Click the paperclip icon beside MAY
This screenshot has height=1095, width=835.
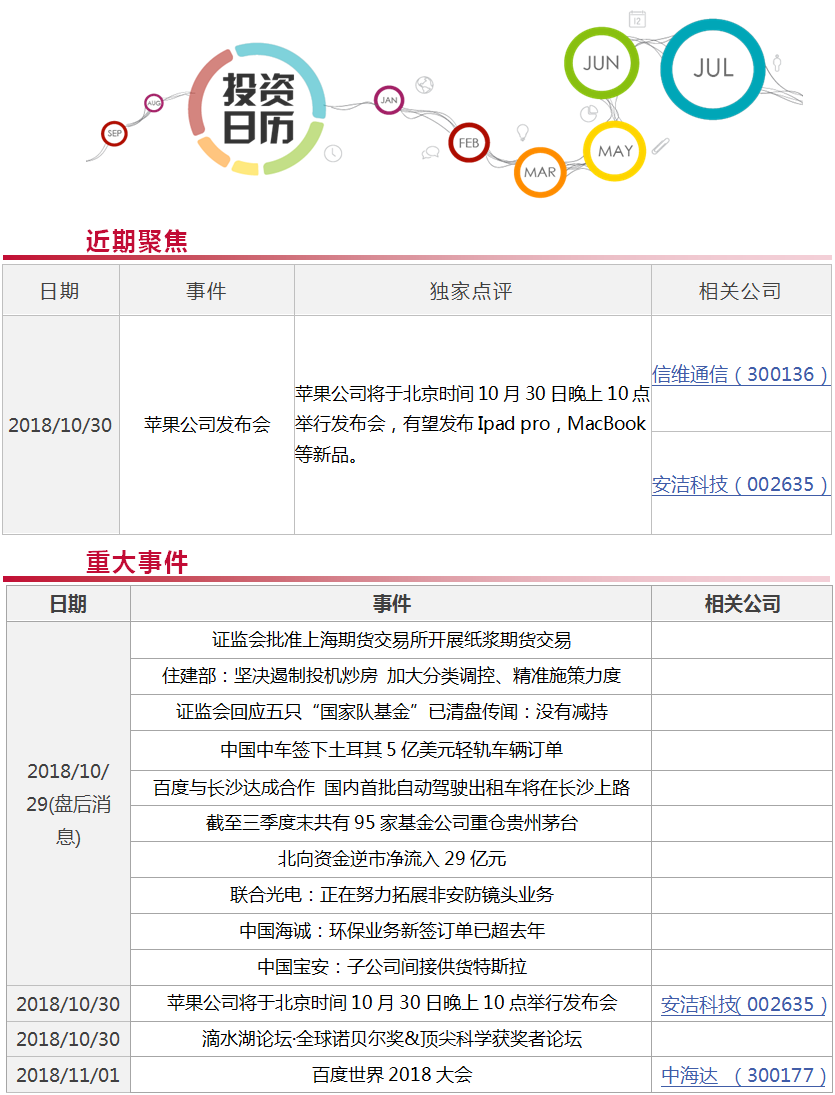(660, 146)
